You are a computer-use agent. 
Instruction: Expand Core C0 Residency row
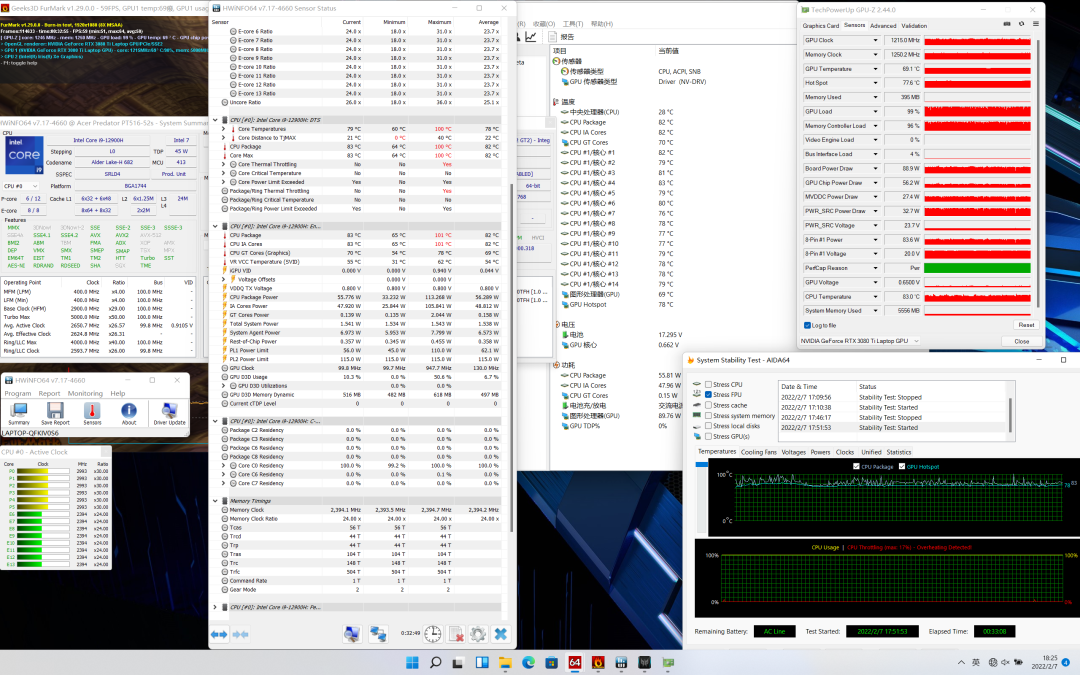pyautogui.click(x=223, y=466)
